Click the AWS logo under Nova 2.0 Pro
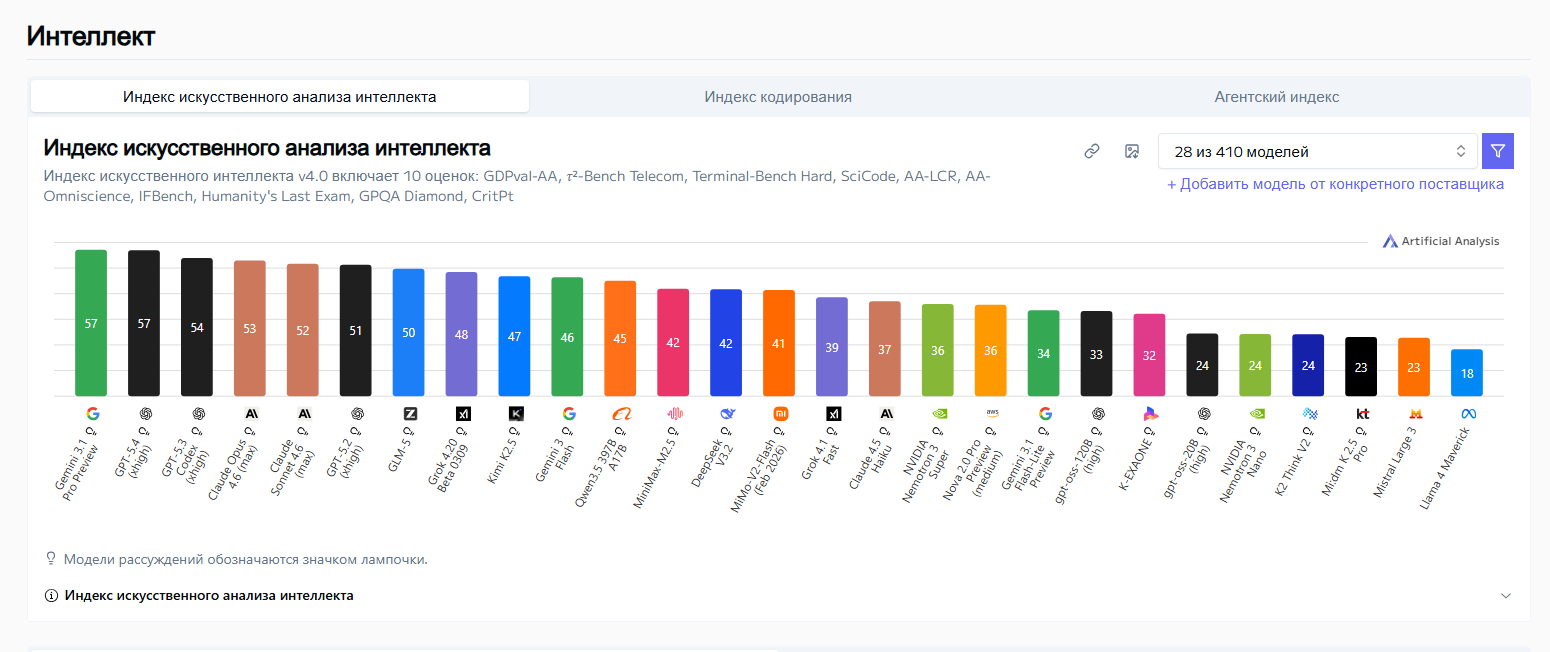This screenshot has width=1550, height=652. [992, 412]
